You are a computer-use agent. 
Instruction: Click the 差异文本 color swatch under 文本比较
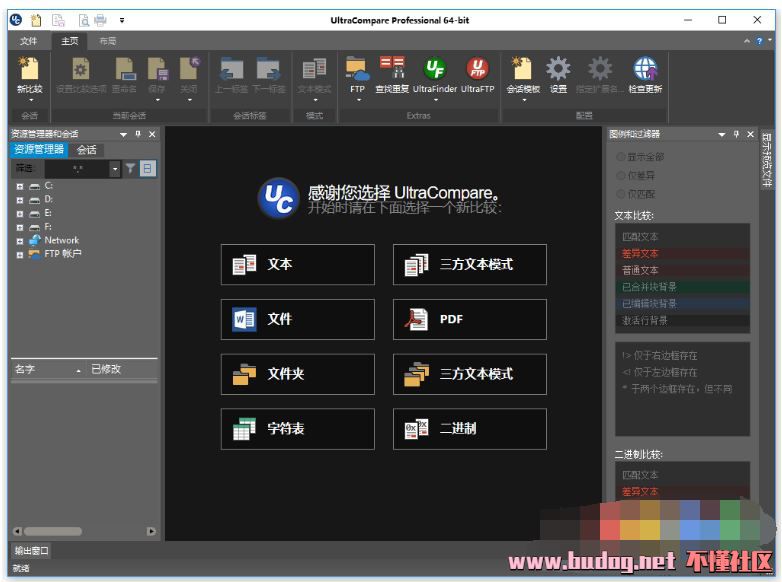[x=682, y=254]
